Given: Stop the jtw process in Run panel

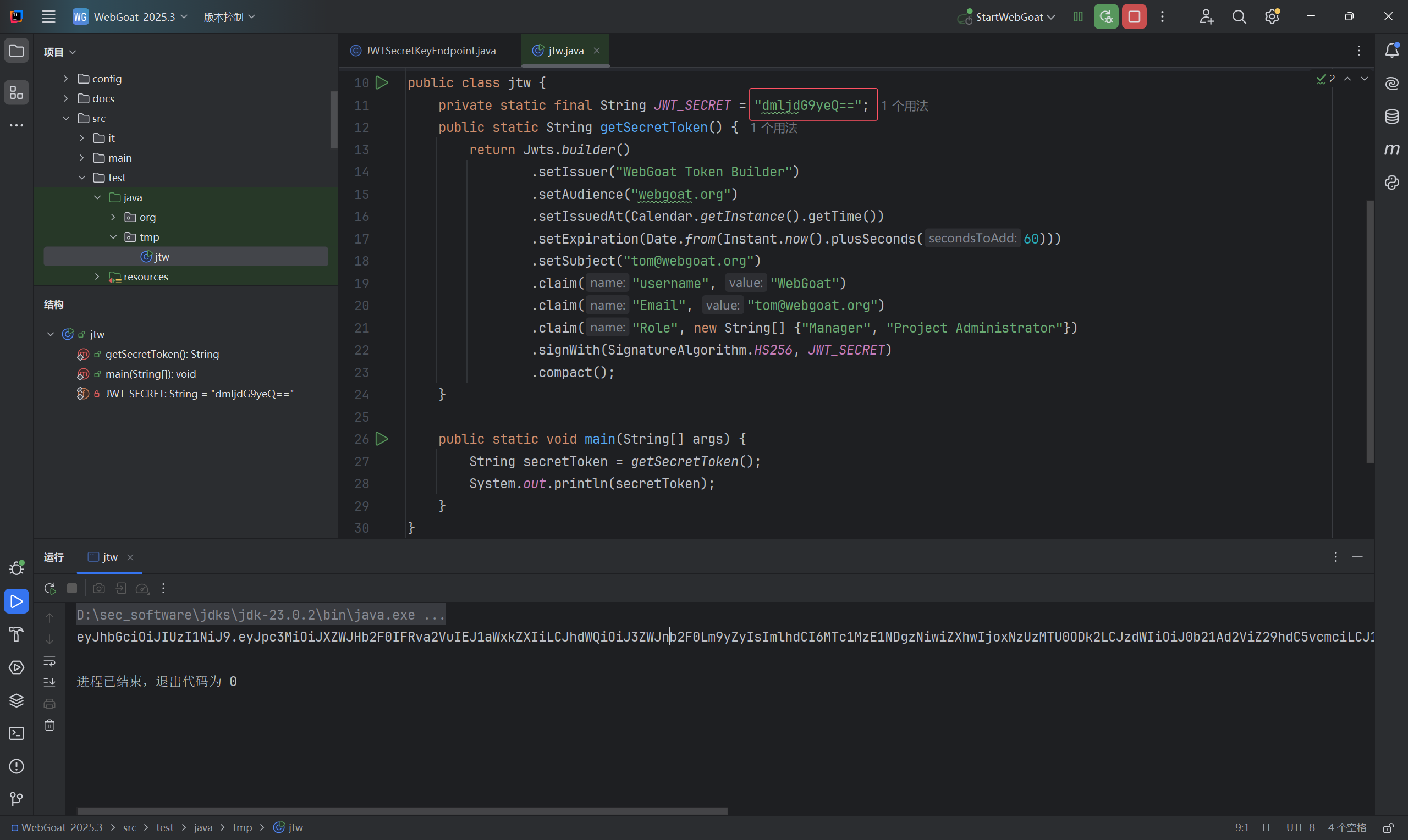Looking at the screenshot, I should 72,588.
